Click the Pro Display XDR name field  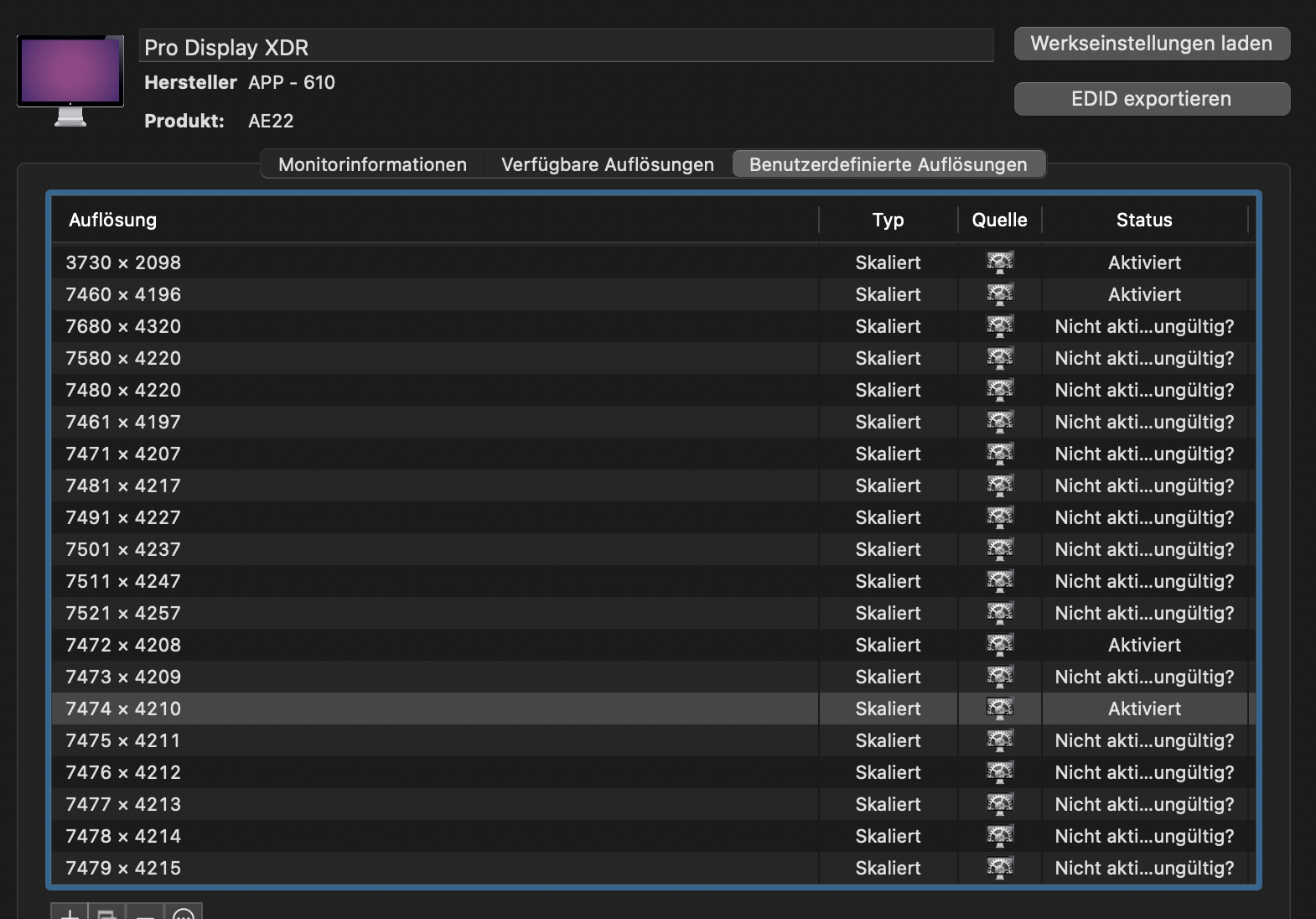(x=567, y=47)
